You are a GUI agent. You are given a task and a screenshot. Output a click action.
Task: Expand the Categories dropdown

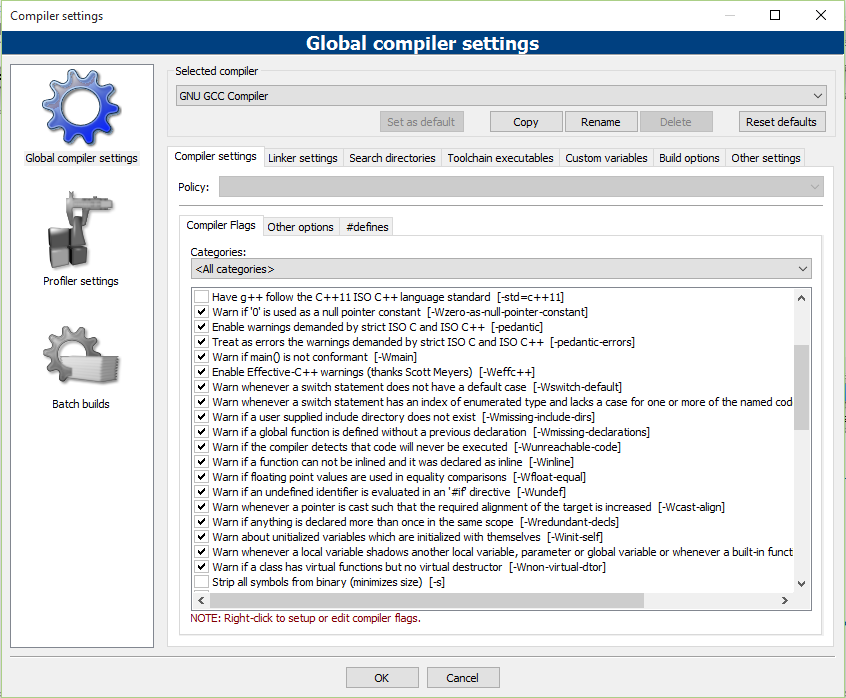501,269
